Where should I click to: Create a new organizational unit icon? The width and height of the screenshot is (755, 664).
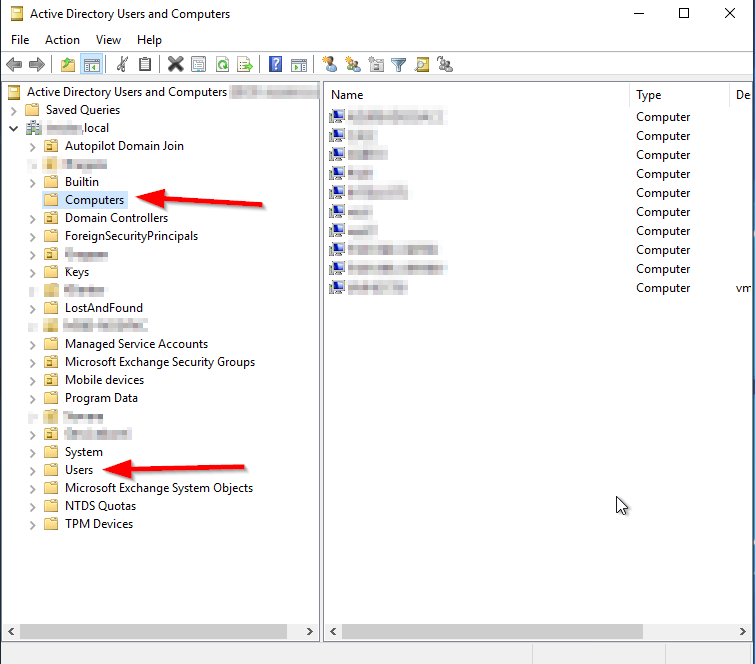(376, 64)
